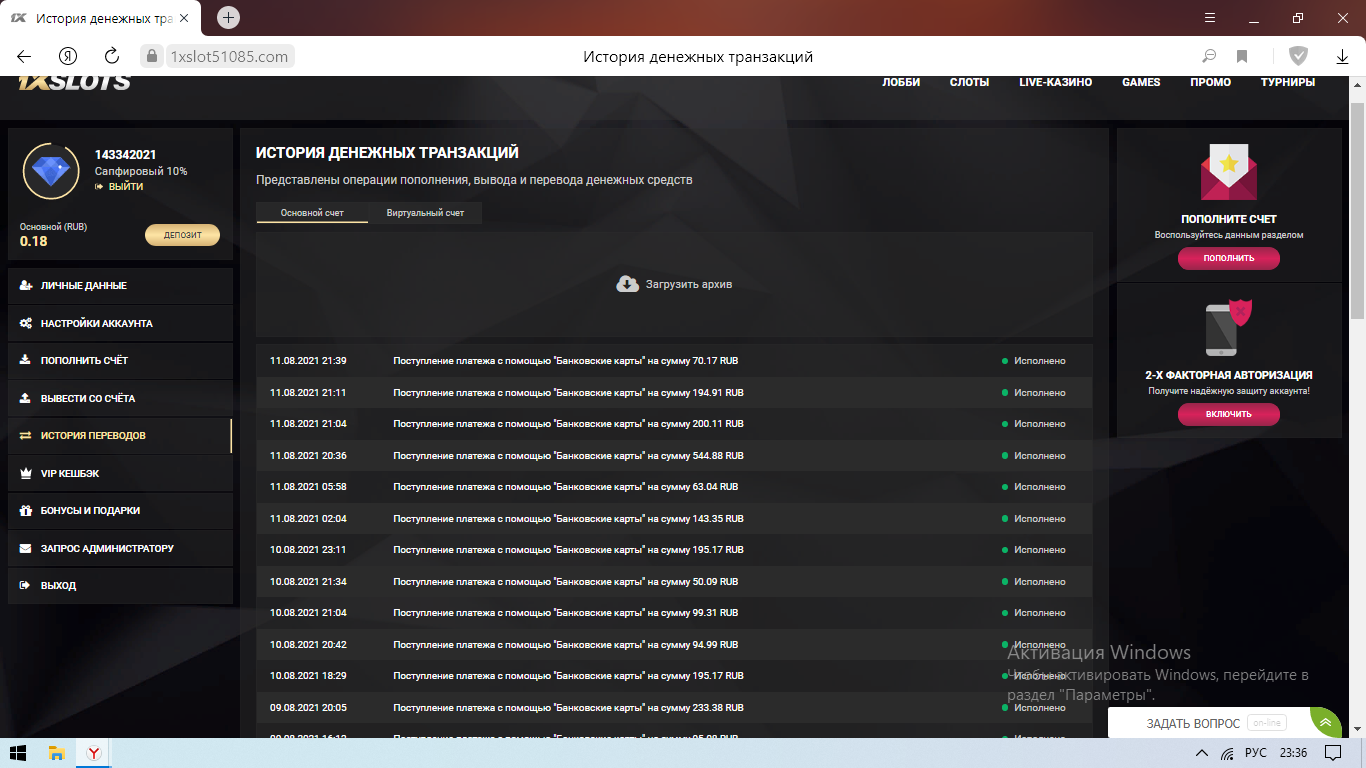
Task: Click the VIP cashback crown icon
Action: (25, 473)
